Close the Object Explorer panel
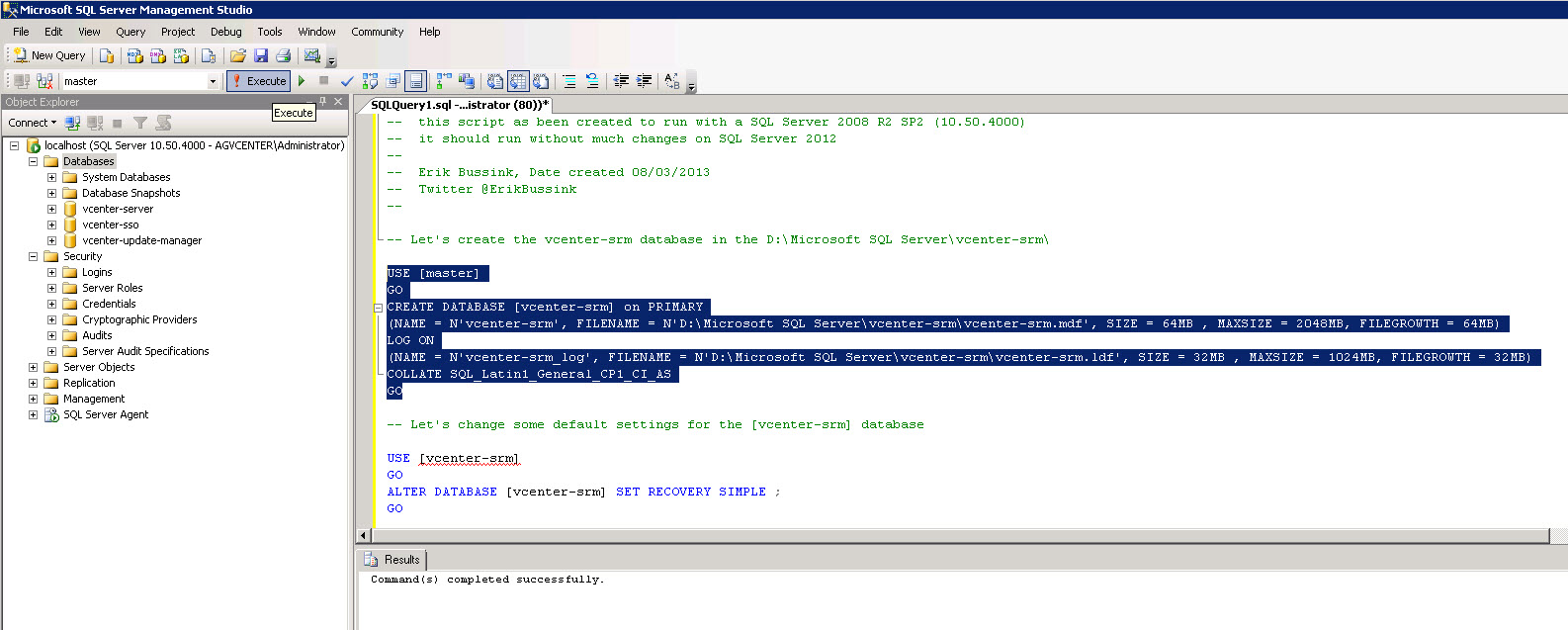Viewport: 1568px width, 630px height. coord(338,101)
